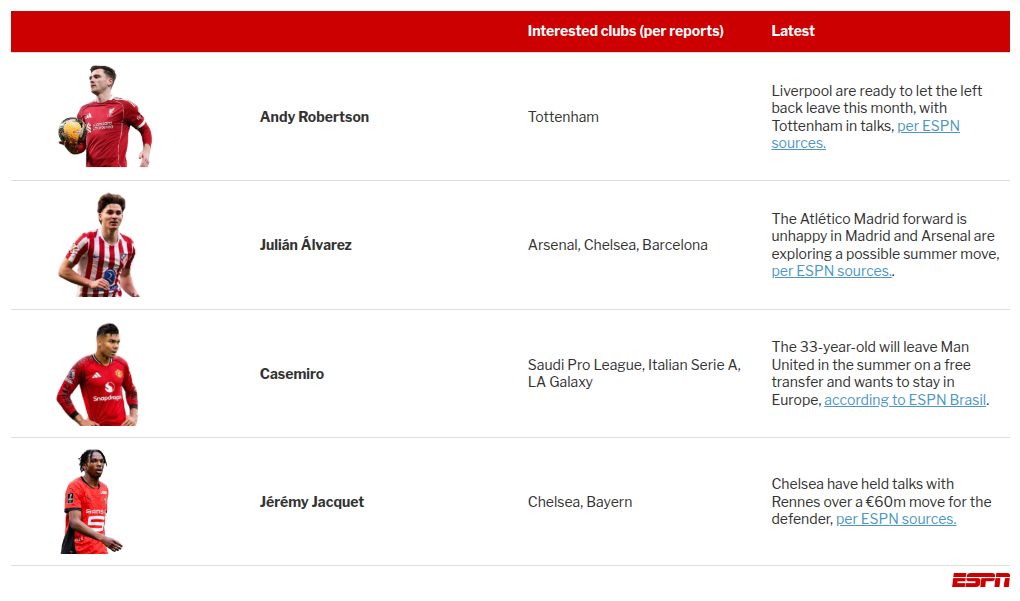Open Jérémy Jacquet's player photo
The height and width of the screenshot is (601, 1020).
(91, 502)
